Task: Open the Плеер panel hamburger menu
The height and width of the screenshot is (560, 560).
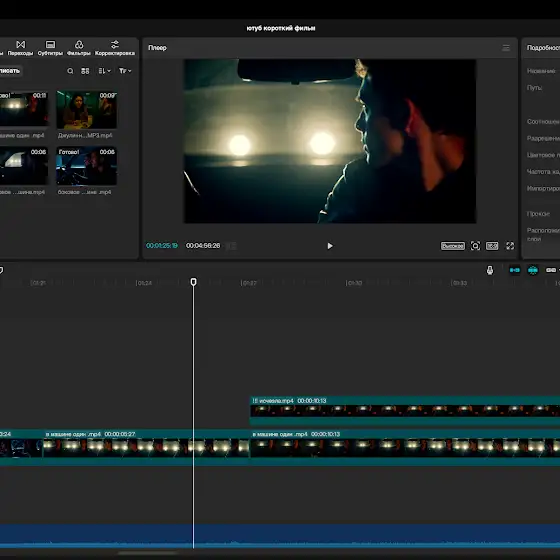Action: click(x=506, y=48)
